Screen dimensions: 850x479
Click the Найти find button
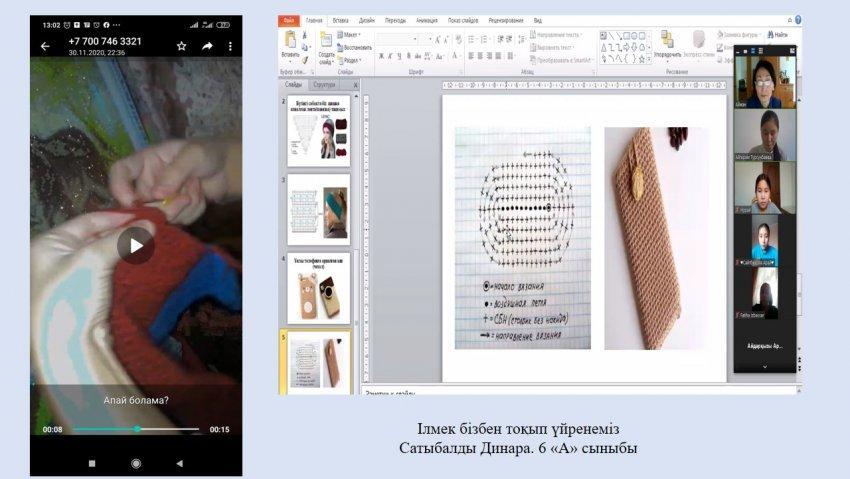point(777,35)
